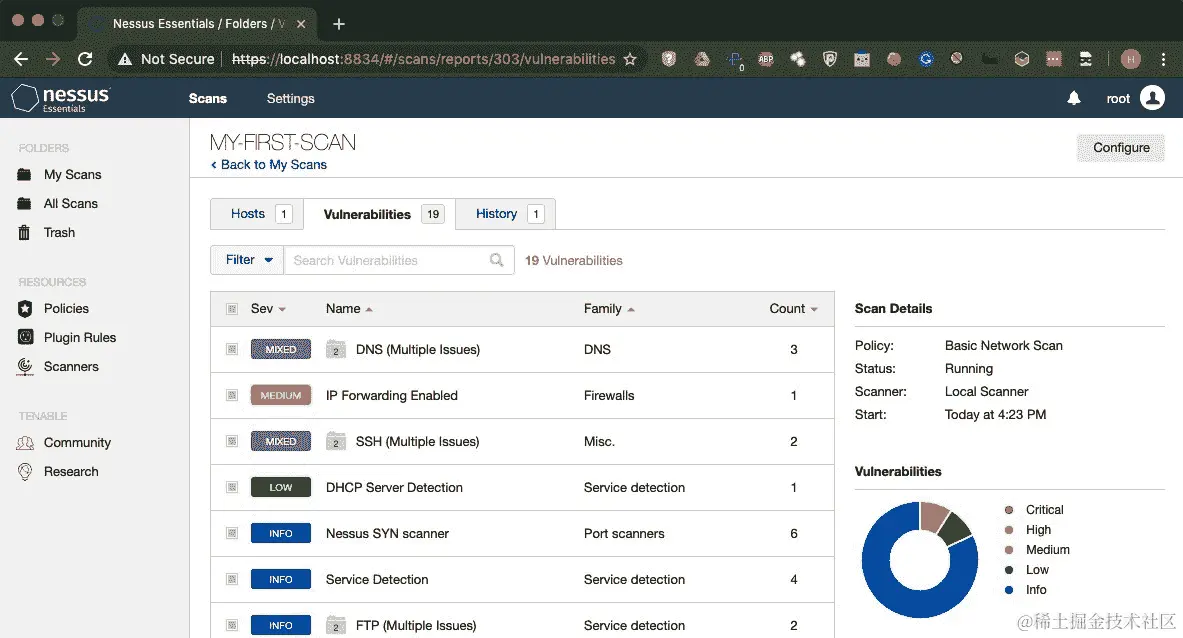Image resolution: width=1183 pixels, height=638 pixels.
Task: Bookmark page with the star icon
Action: click(x=630, y=59)
